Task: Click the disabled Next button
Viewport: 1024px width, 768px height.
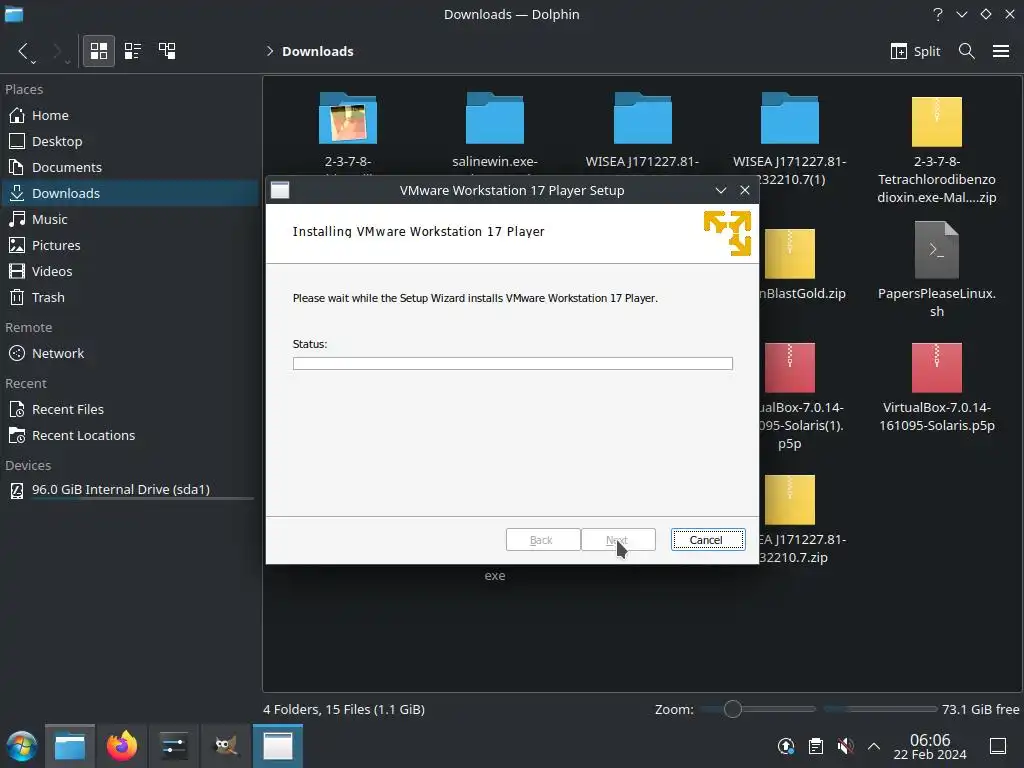Action: click(x=618, y=540)
